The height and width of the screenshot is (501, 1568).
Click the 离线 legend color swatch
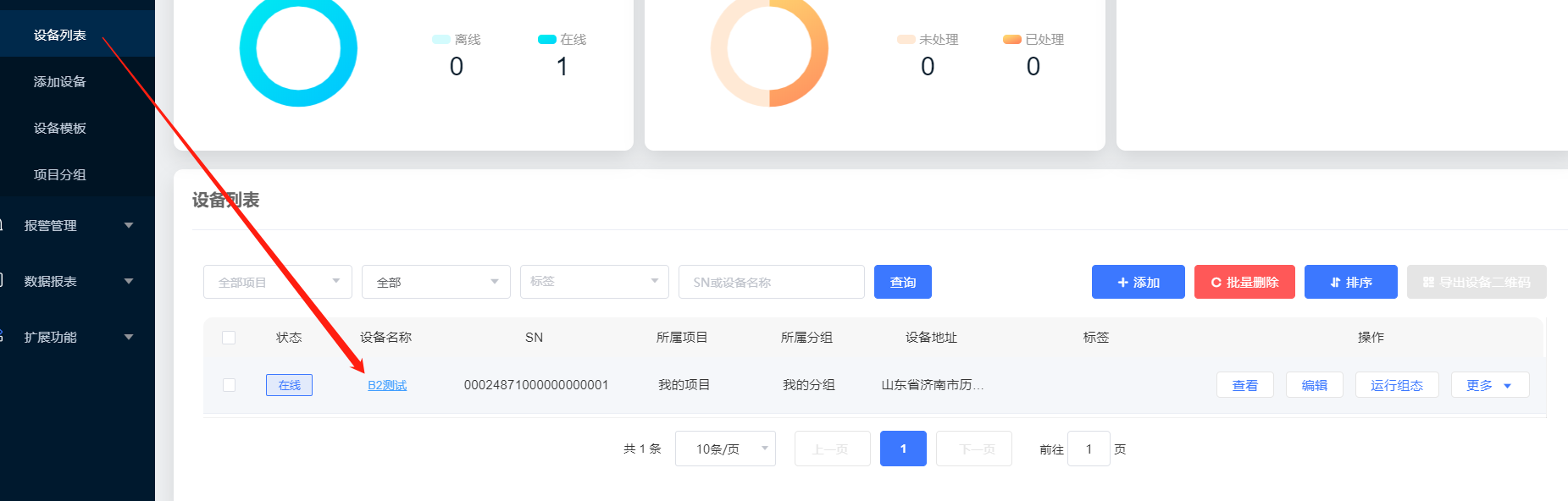pyautogui.click(x=440, y=40)
